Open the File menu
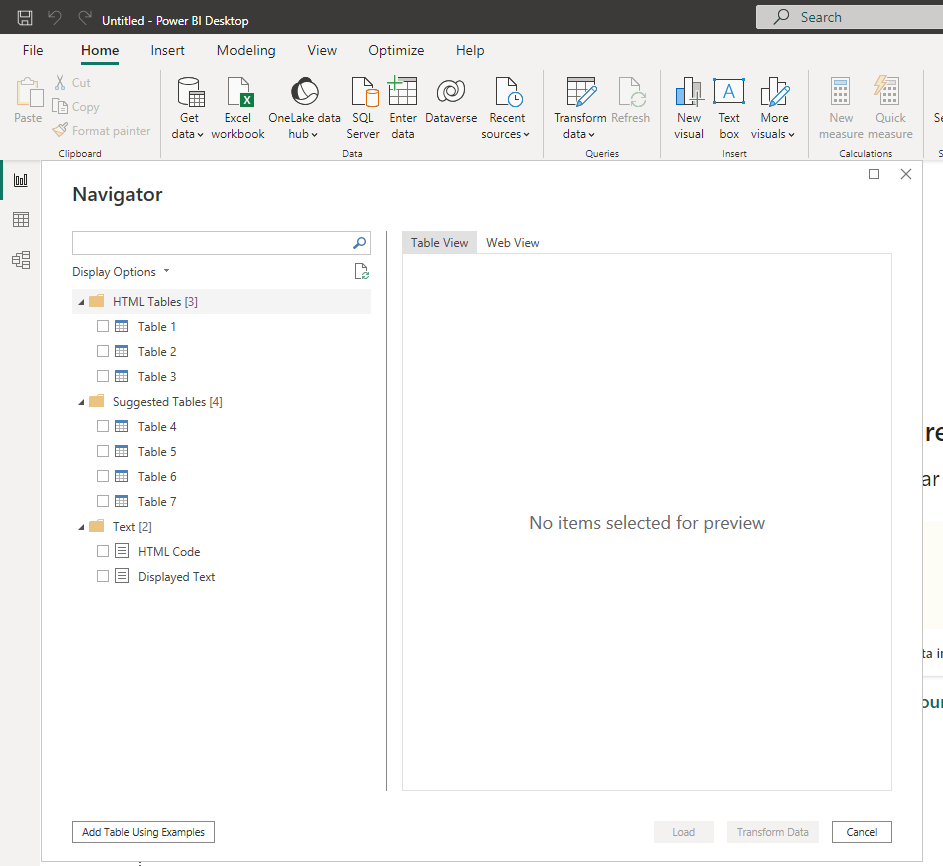943x866 pixels. pos(33,51)
